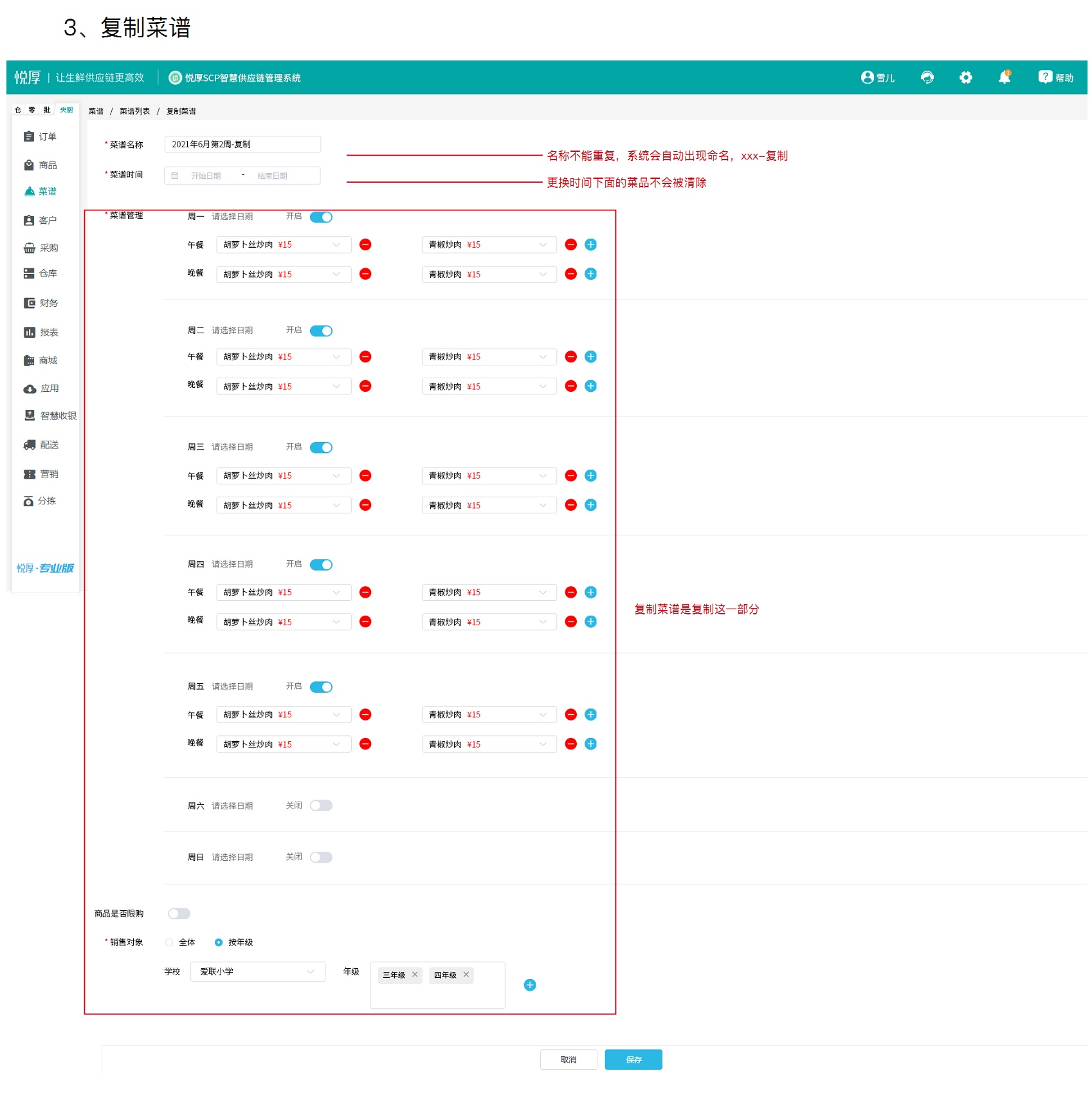This screenshot has width=1092, height=1093.
Task: Open 订单 in the sidebar
Action: point(40,136)
